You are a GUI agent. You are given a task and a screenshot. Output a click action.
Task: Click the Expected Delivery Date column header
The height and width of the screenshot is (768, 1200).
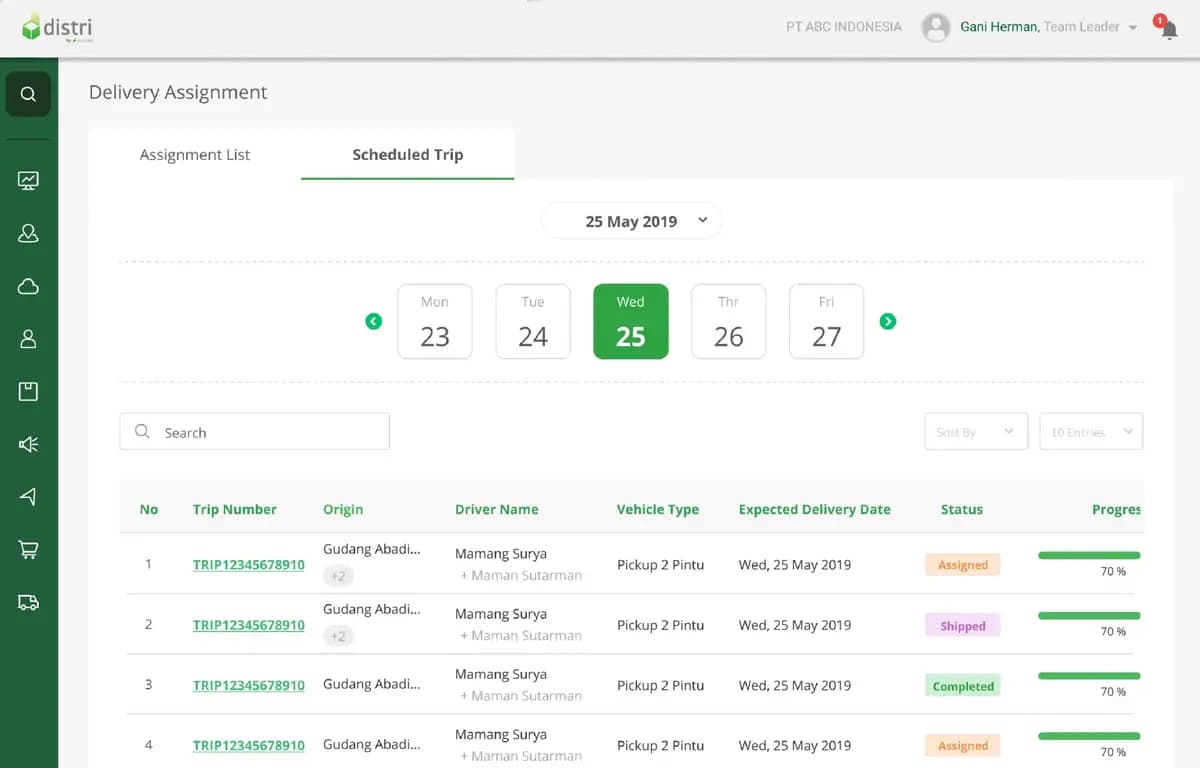tap(815, 509)
